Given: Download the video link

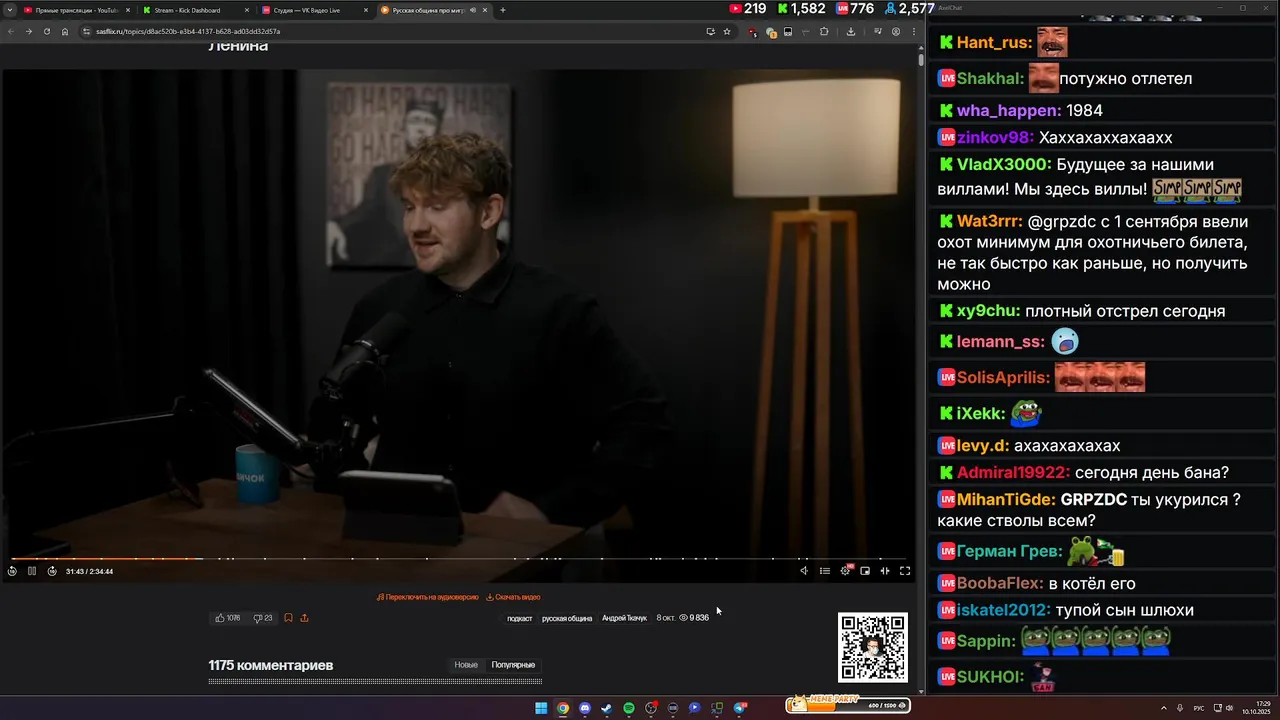Looking at the screenshot, I should [x=513, y=597].
